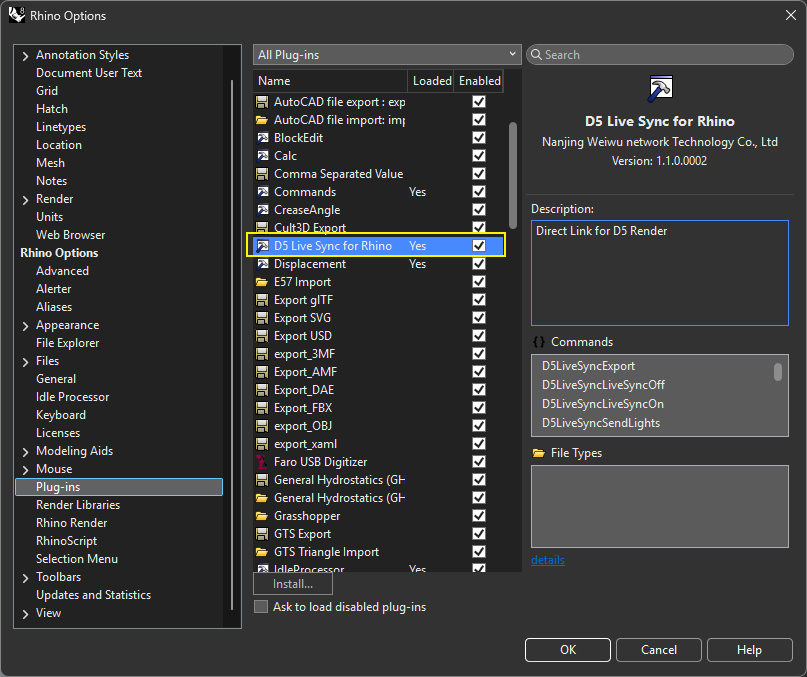
Task: Click the AutoCAD file export plug-in icon
Action: [262, 102]
